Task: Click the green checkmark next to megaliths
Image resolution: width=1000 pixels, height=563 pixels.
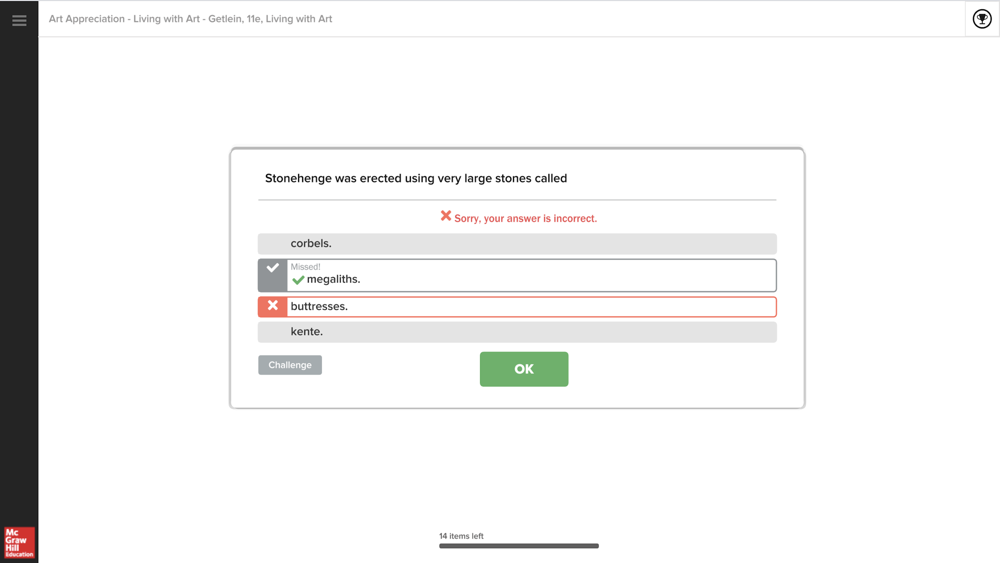Action: [298, 280]
